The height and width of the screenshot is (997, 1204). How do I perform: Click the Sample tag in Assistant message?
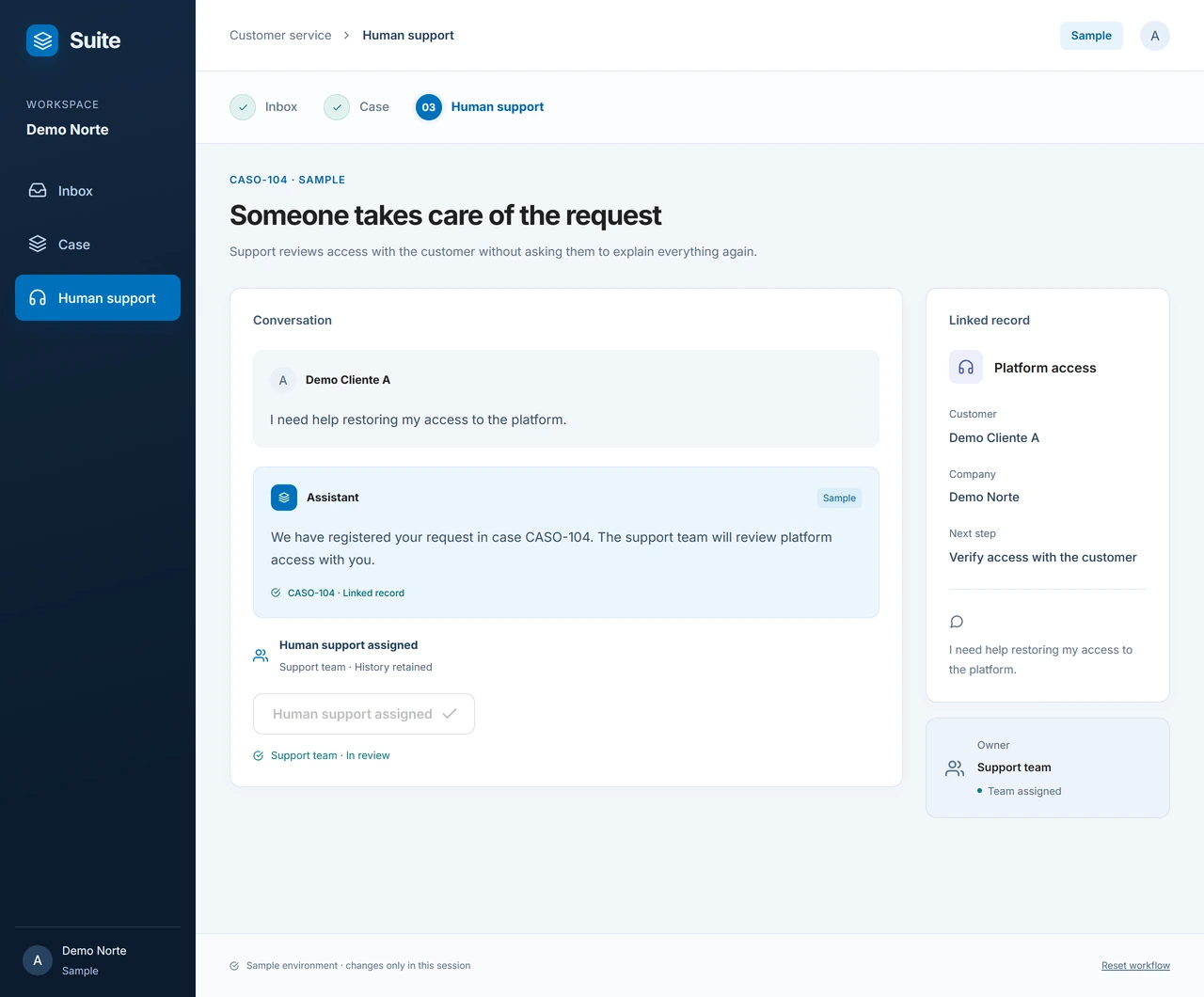coord(839,498)
